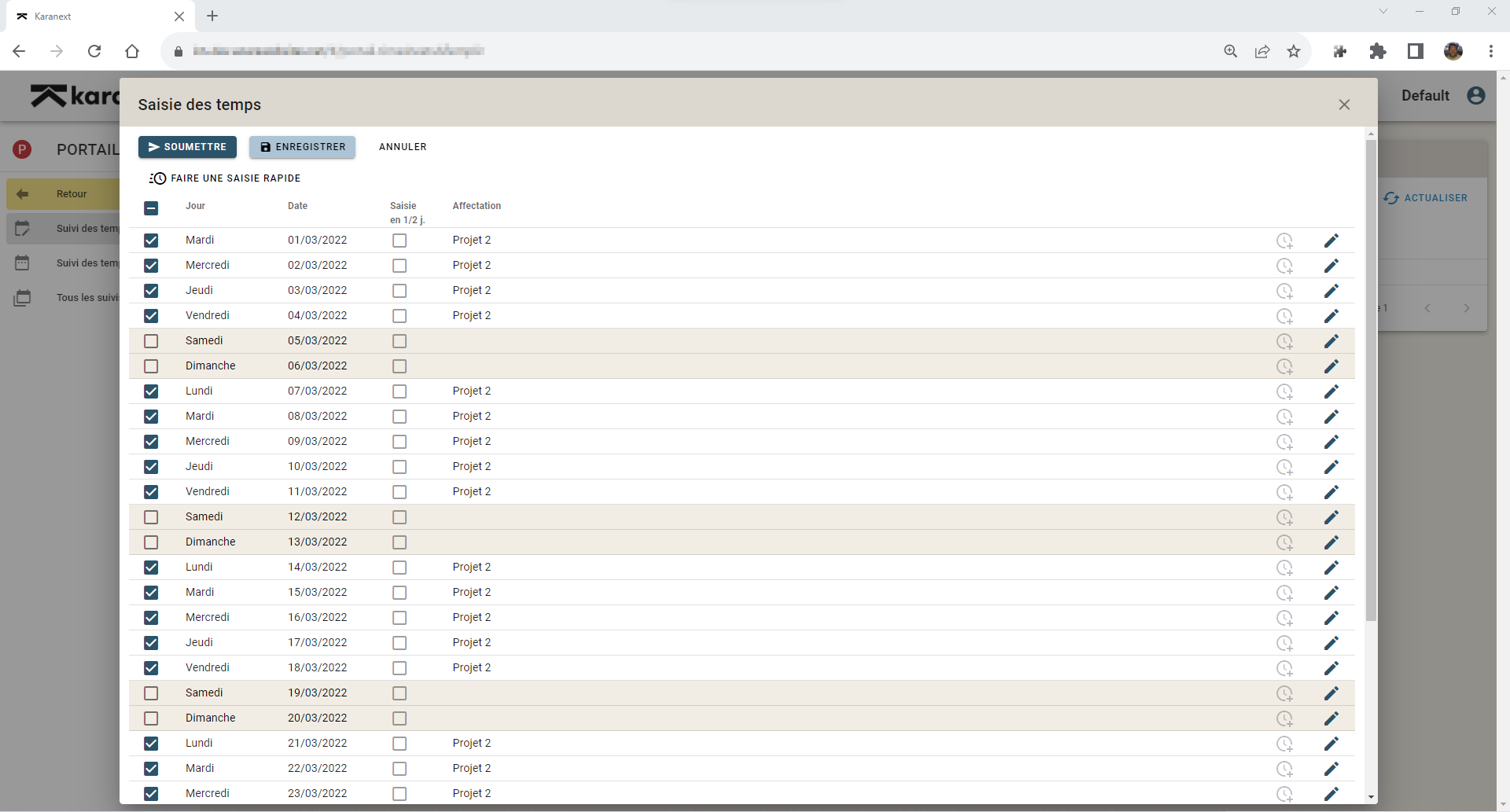The height and width of the screenshot is (812, 1510).
Task: Click the dialog scrollbar's down arrow
Action: click(1371, 797)
